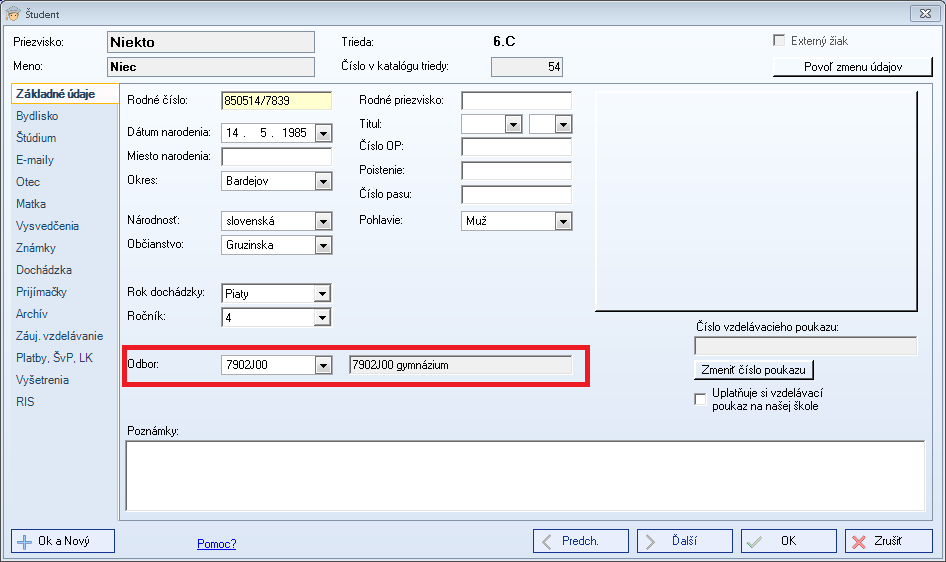Click the Ok a Nový button
This screenshot has height=562, width=946.
pos(63,541)
